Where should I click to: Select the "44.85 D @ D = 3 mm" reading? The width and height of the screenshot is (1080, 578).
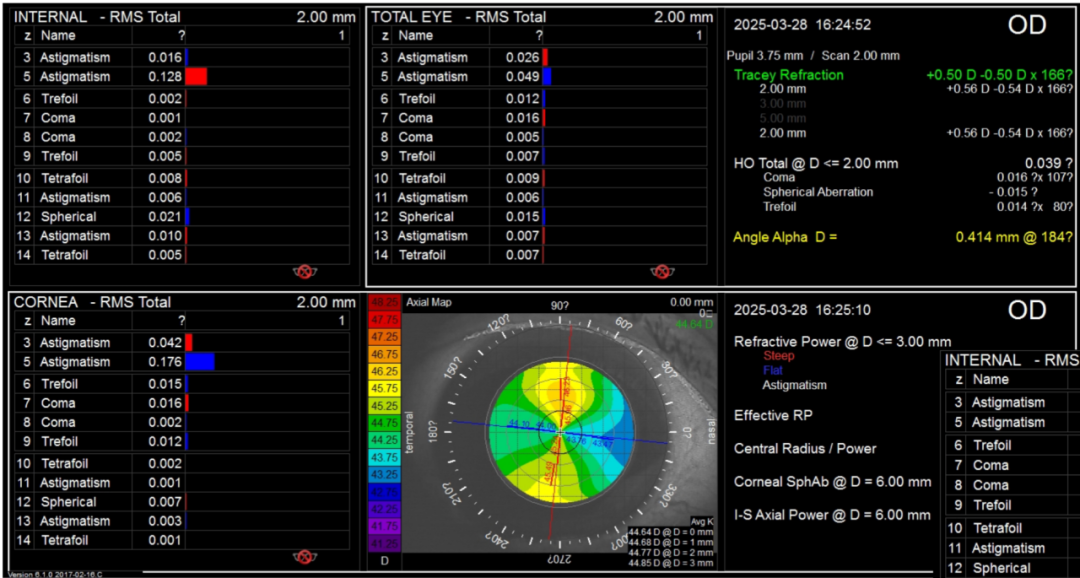[672, 562]
